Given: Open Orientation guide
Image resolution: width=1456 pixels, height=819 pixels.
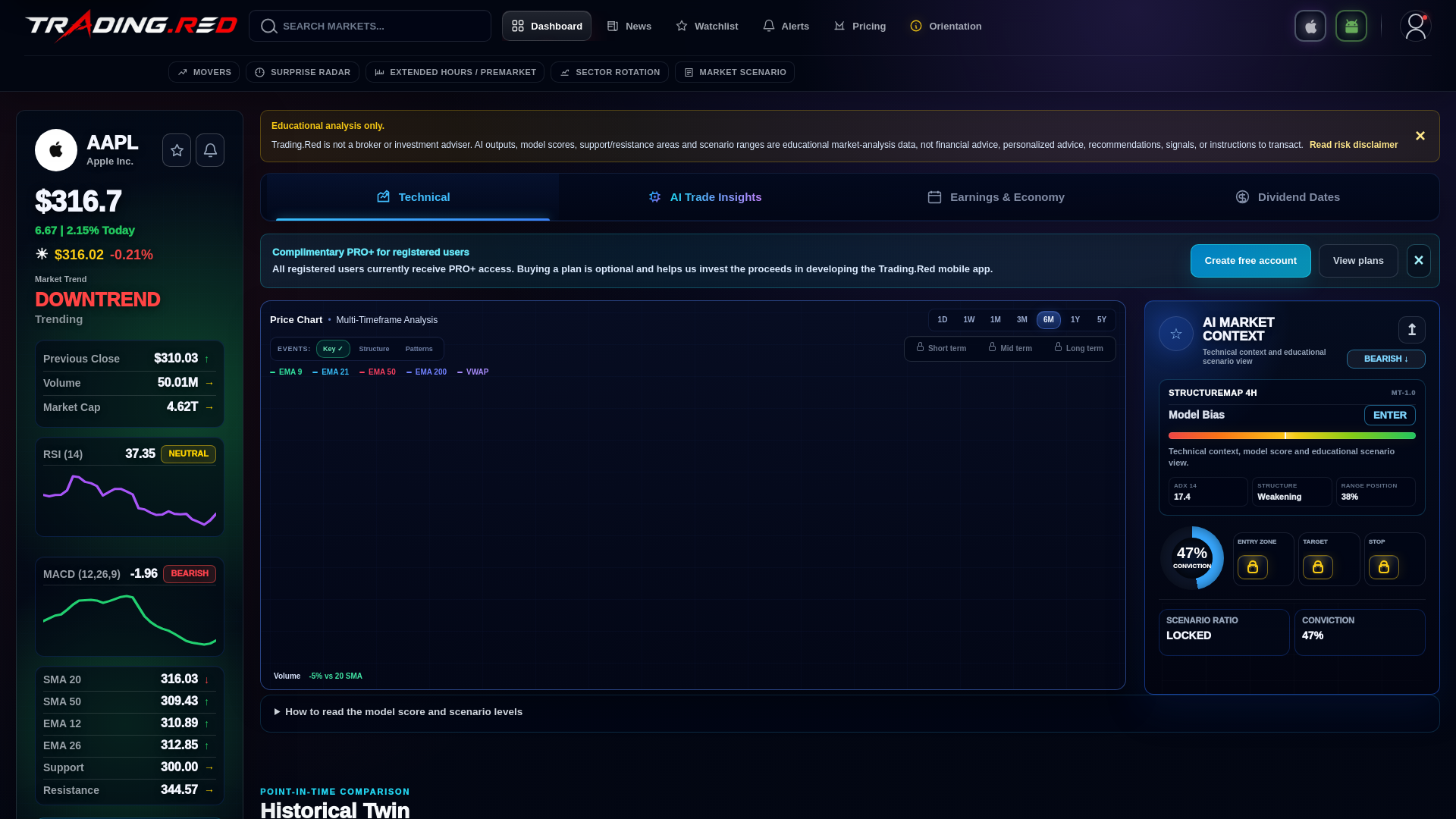Looking at the screenshot, I should pos(946,26).
